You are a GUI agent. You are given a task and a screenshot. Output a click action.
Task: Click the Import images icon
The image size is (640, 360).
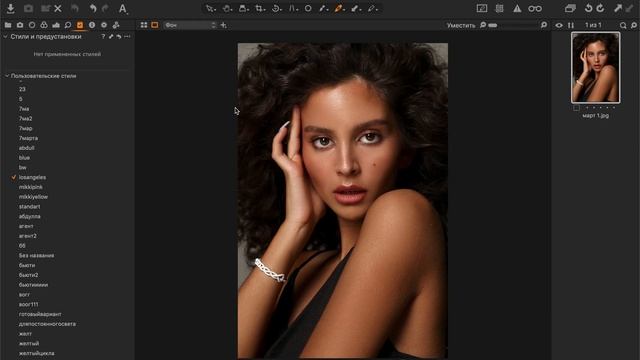[x=11, y=8]
